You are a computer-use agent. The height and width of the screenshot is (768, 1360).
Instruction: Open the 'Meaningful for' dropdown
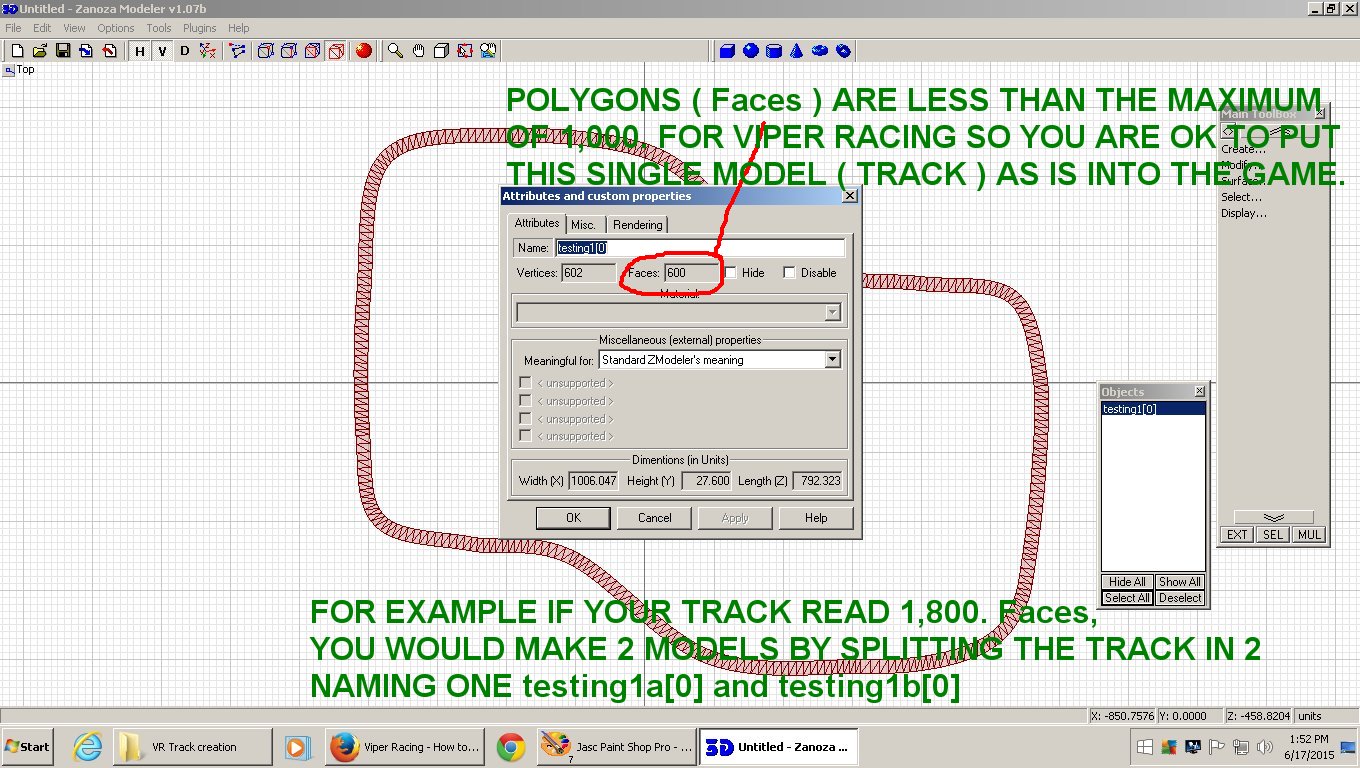[x=833, y=360]
